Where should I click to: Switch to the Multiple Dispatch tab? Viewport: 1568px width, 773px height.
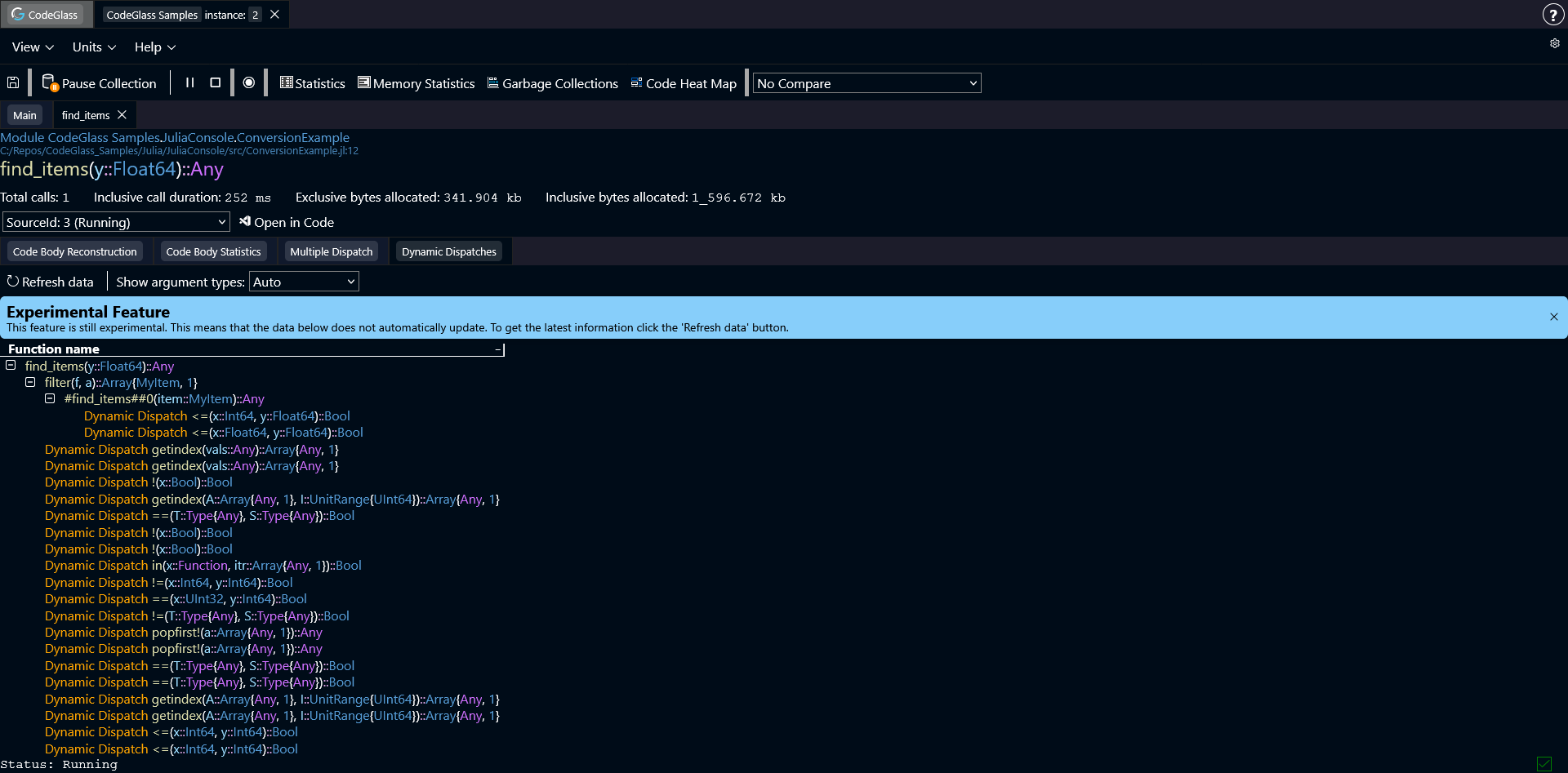coord(331,251)
